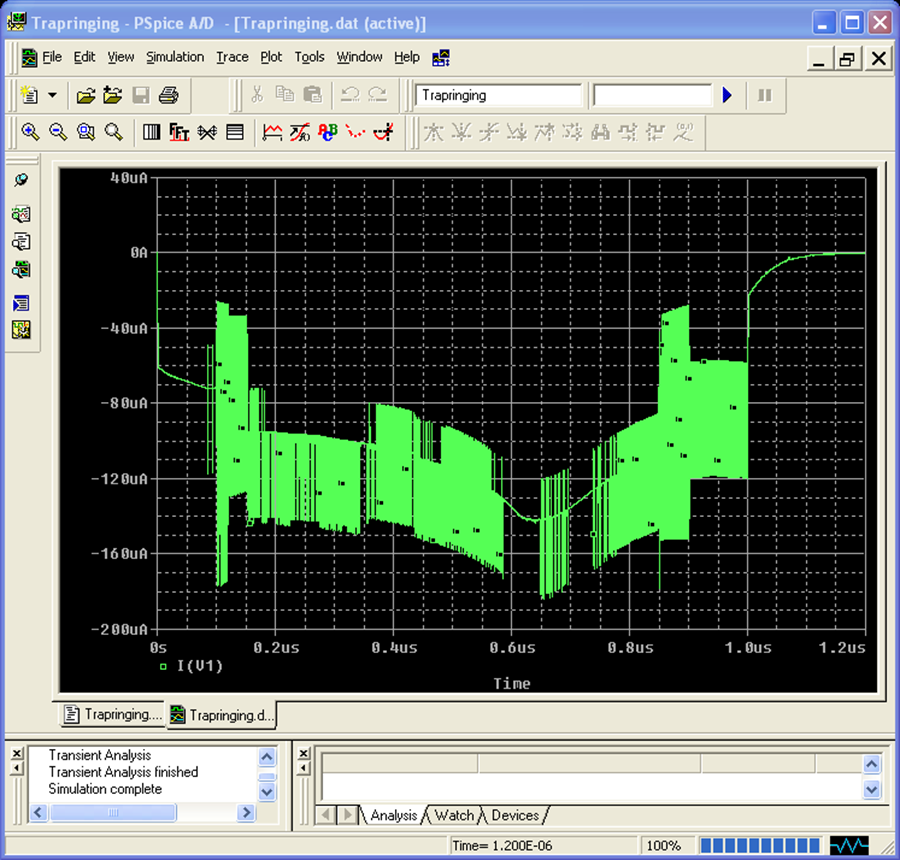Click the Zoom Fit magnifier icon
Screen dimensions: 900x860
pyautogui.click(x=114, y=133)
